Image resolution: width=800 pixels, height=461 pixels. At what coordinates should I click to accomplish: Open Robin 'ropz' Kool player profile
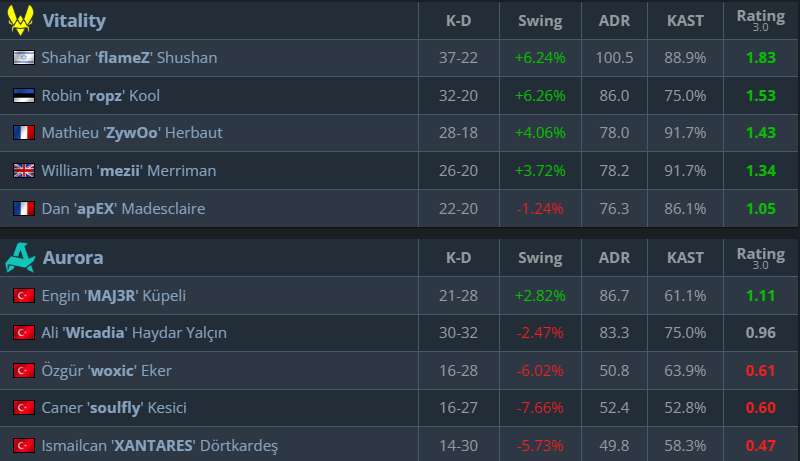pyautogui.click(x=100, y=96)
